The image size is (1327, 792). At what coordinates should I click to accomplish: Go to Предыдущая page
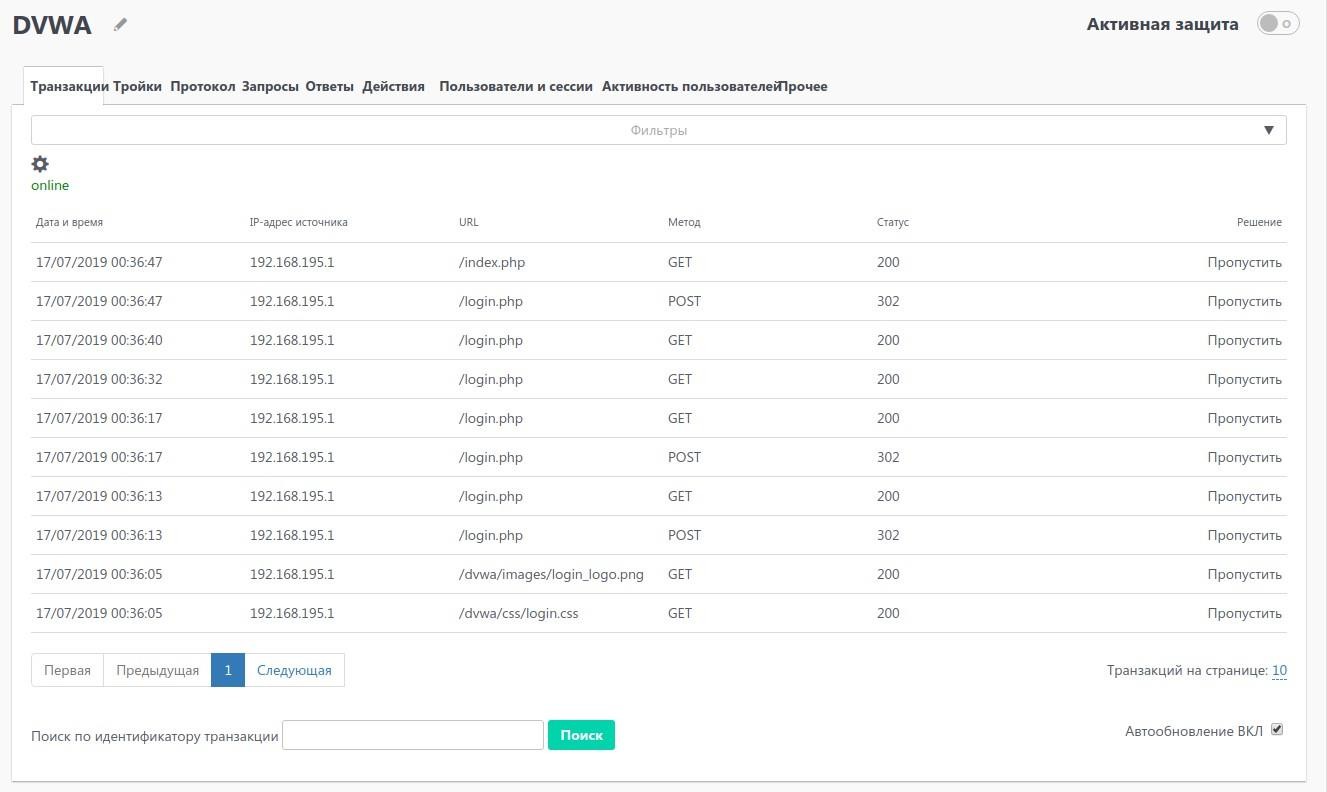[157, 670]
